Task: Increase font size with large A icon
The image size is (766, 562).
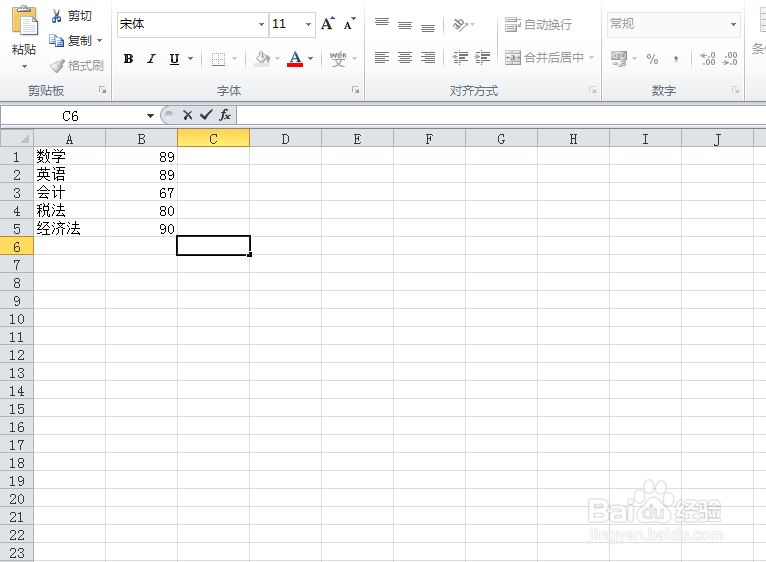Action: (x=328, y=23)
